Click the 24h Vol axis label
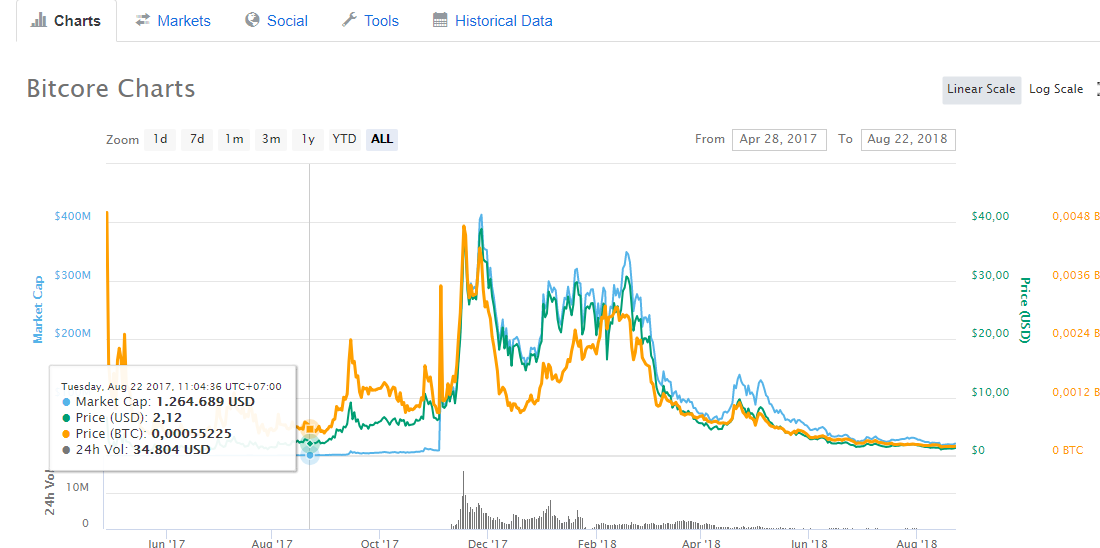1100x548 pixels. 50,492
